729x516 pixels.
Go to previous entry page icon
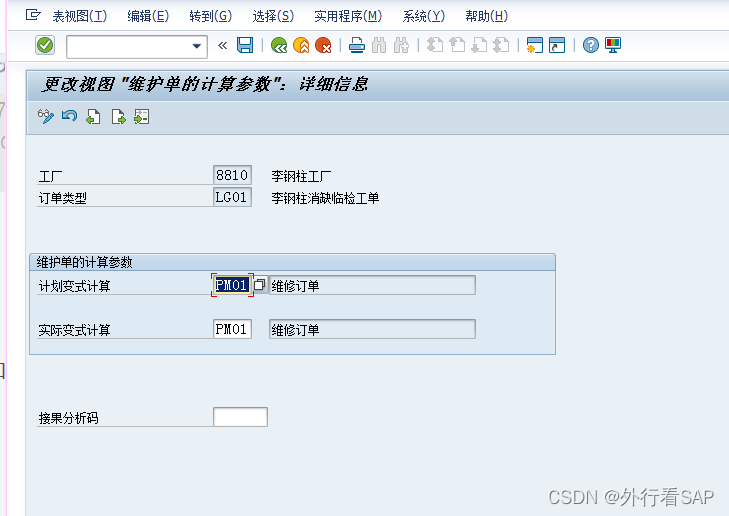click(x=93, y=117)
